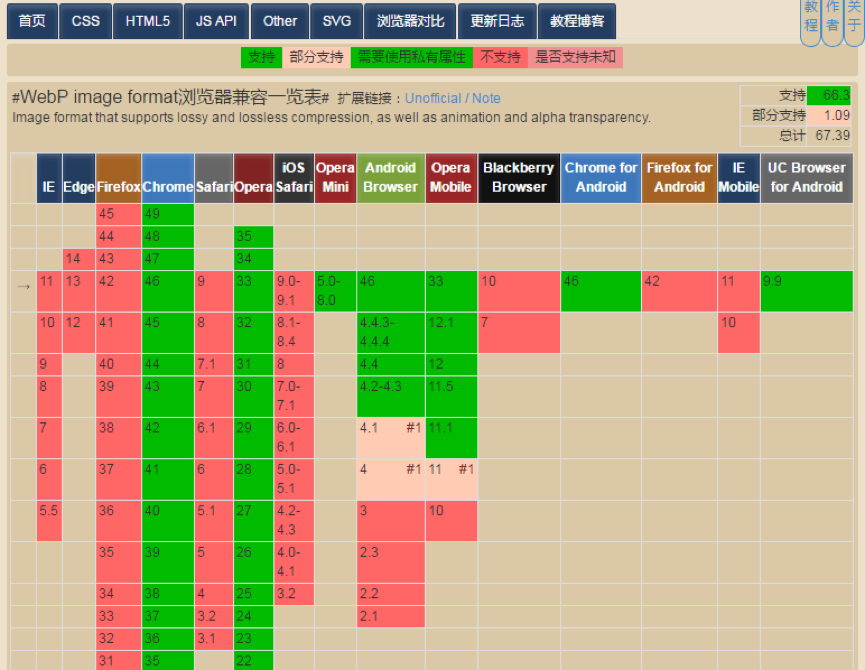This screenshot has height=670, width=865.
Task: Open the 浏览器对比 tab
Action: [410, 21]
